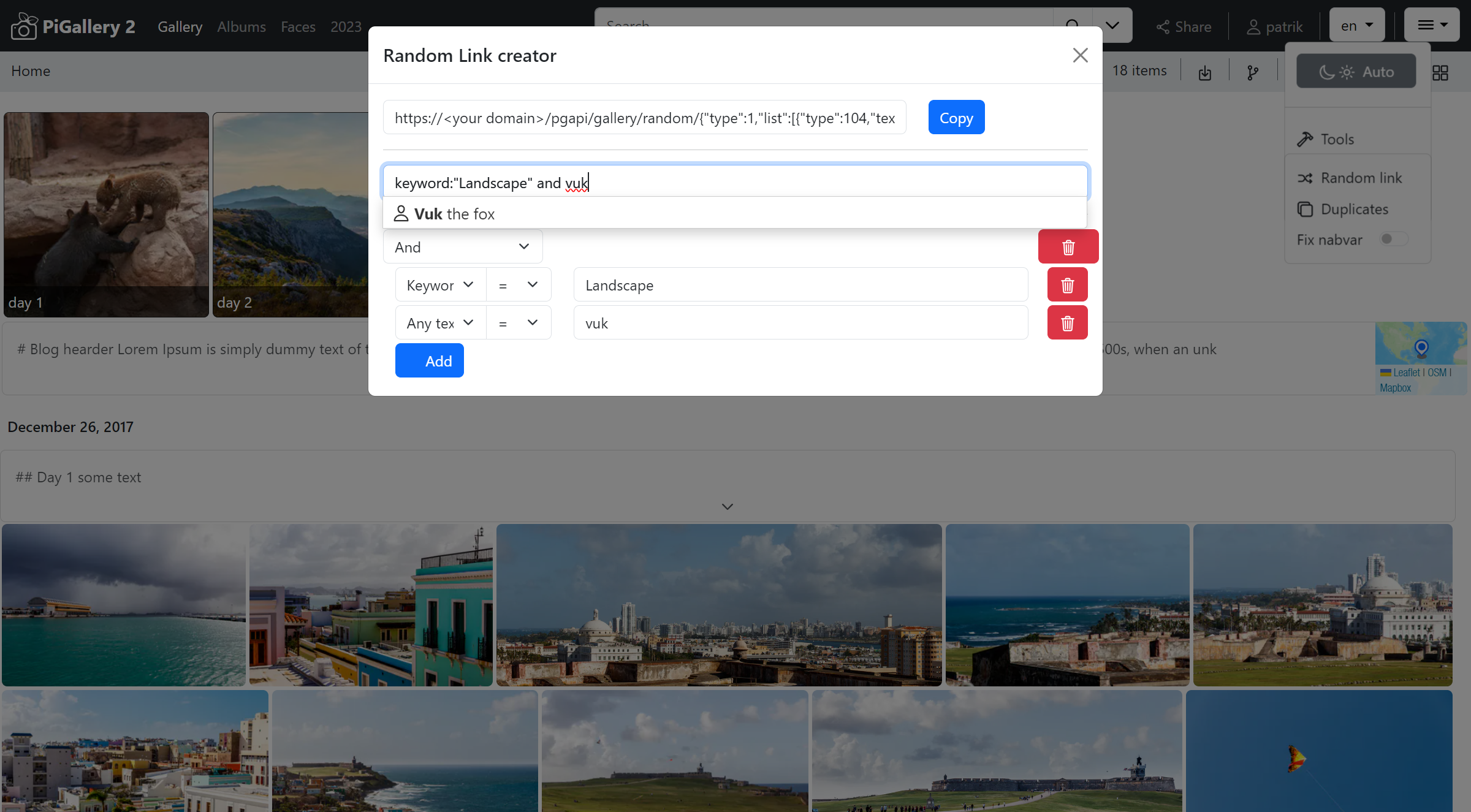Screen dimensions: 1471x812
Task: Click the download directory icon
Action: point(1204,72)
